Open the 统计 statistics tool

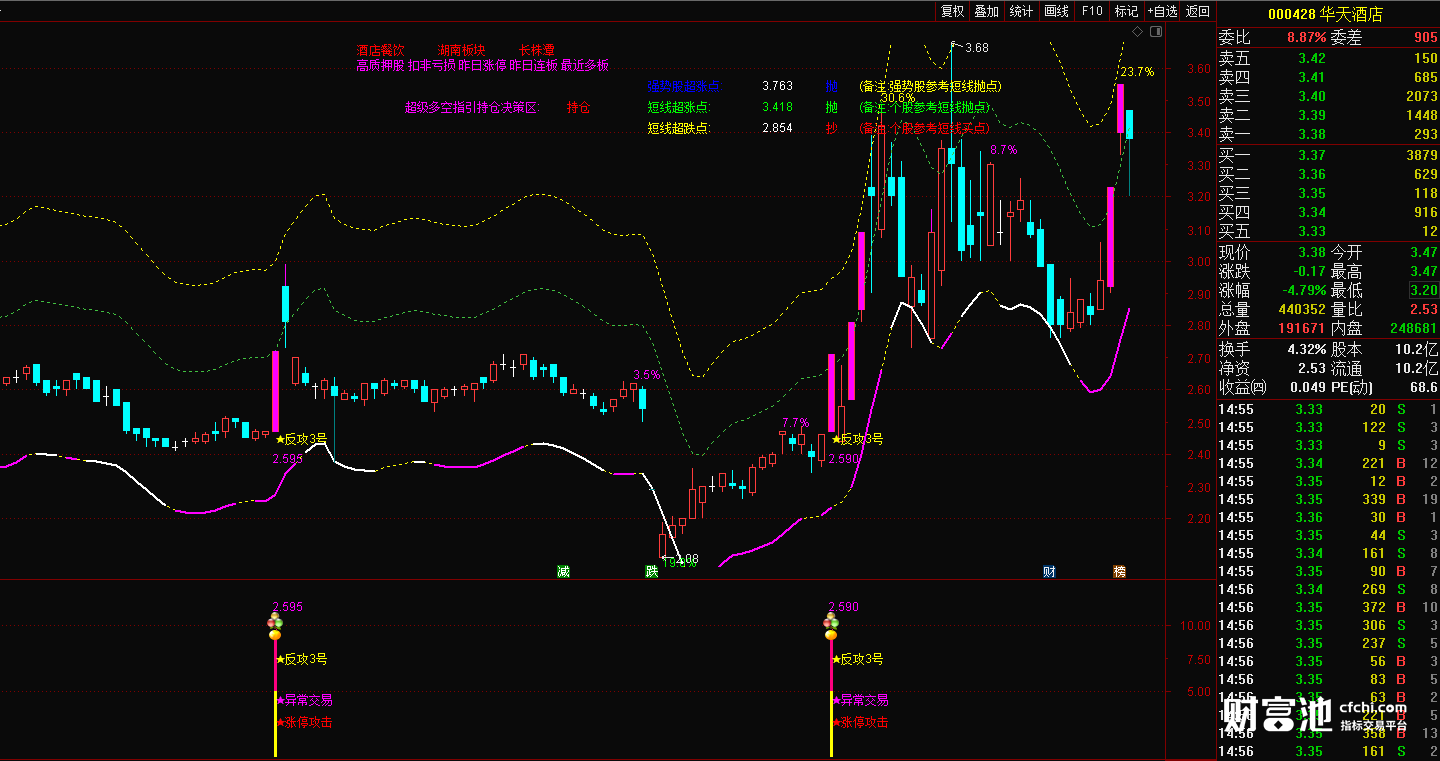(x=1022, y=11)
